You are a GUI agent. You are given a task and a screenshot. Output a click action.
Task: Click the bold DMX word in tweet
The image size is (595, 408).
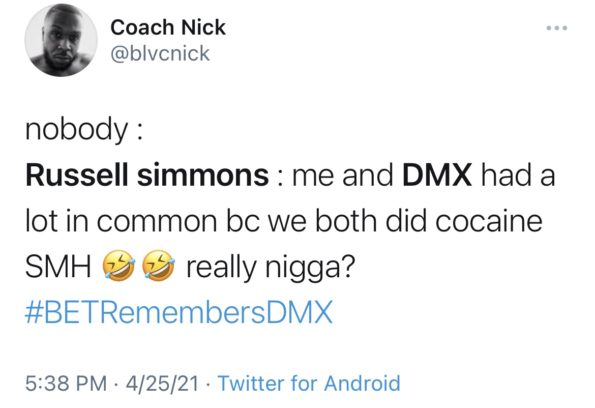pos(437,176)
